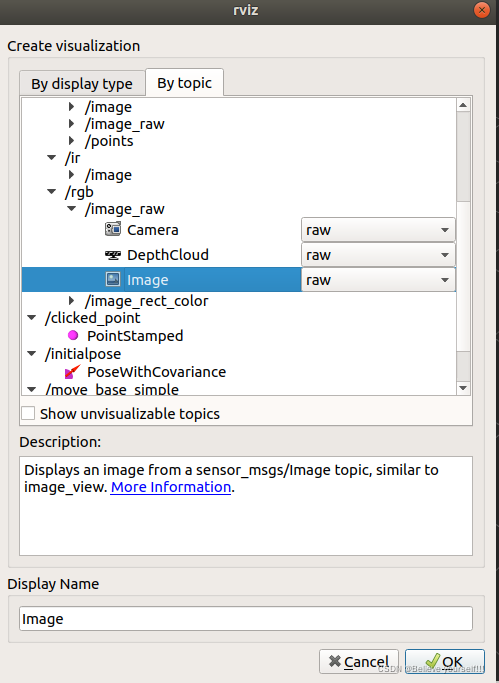Open the Camera transport dropdown
The image size is (499, 683).
tap(378, 230)
